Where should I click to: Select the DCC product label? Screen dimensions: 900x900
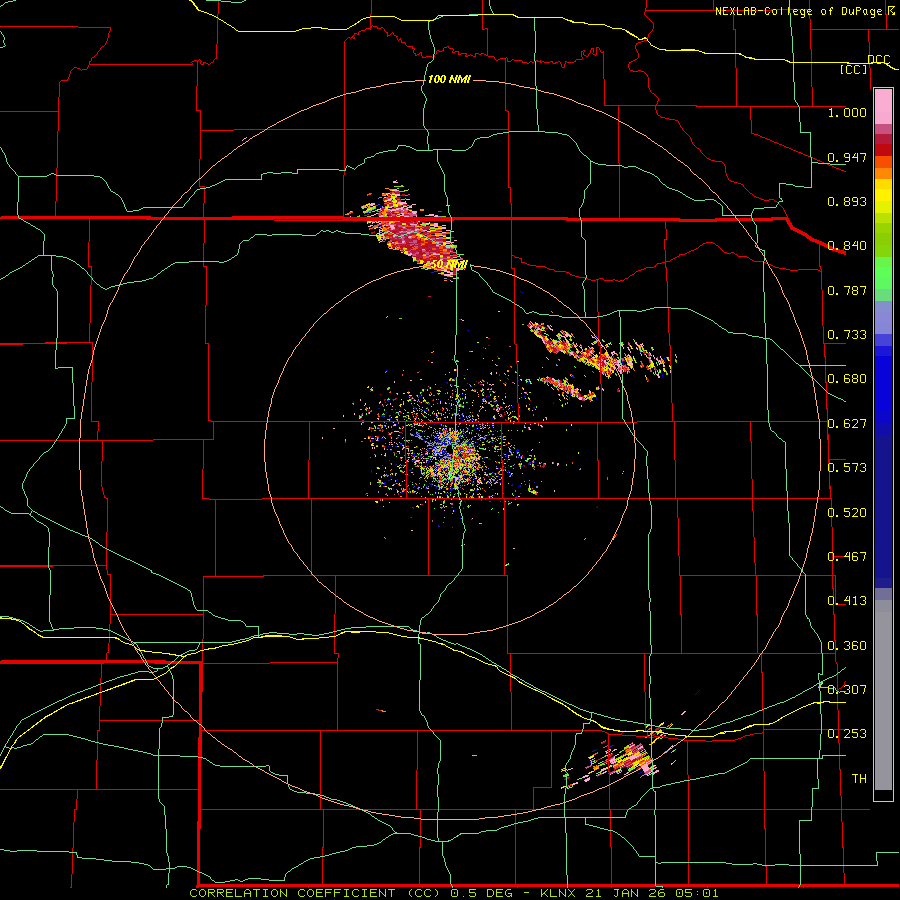(x=878, y=59)
